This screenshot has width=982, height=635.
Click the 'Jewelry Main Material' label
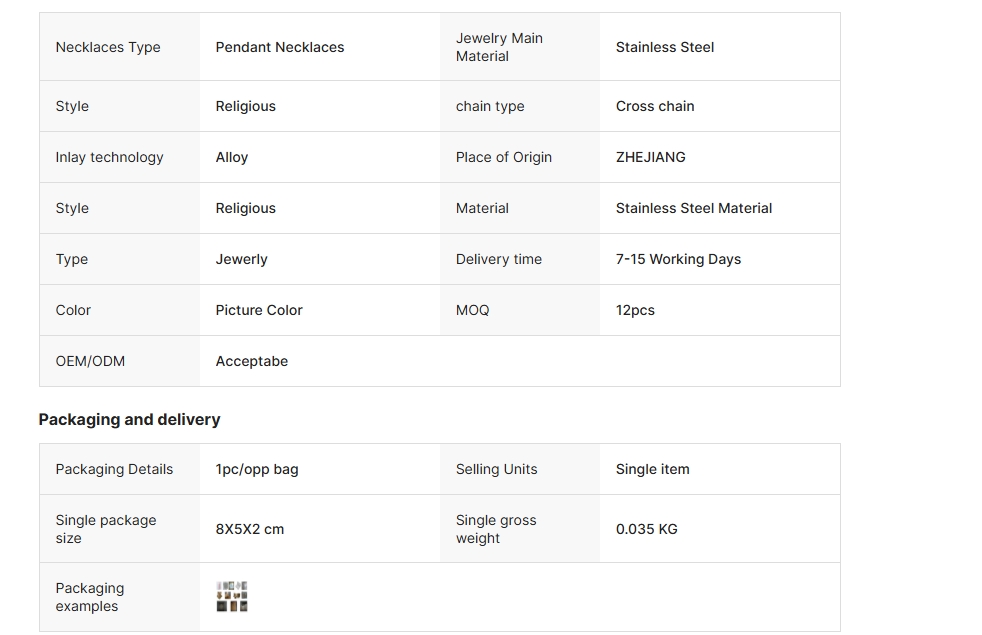pyautogui.click(x=499, y=47)
